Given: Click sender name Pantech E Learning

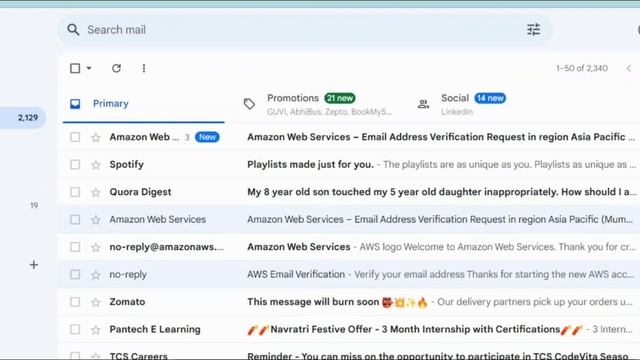Looking at the screenshot, I should pyautogui.click(x=155, y=329).
